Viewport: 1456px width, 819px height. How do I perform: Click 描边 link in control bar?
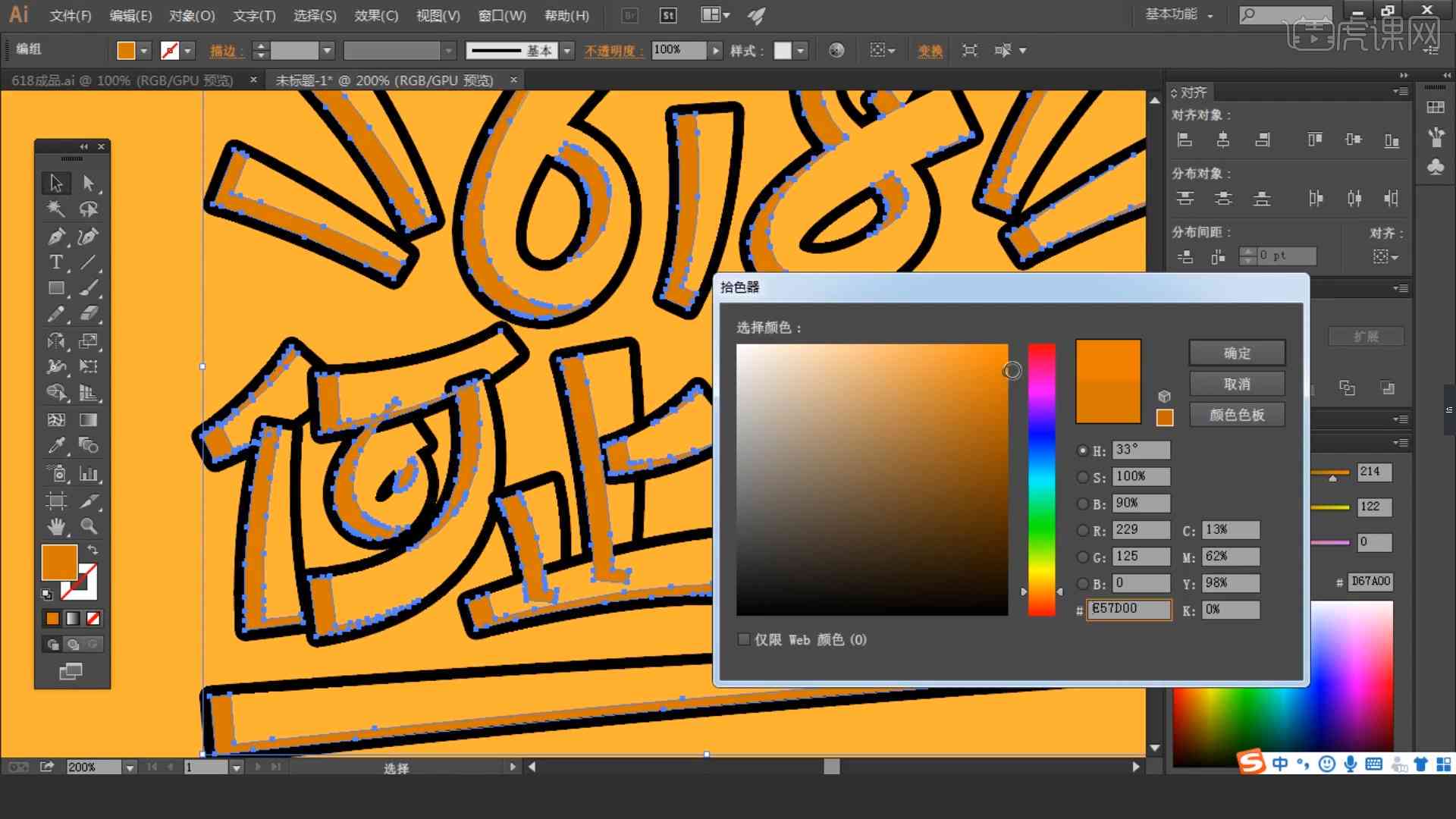225,51
